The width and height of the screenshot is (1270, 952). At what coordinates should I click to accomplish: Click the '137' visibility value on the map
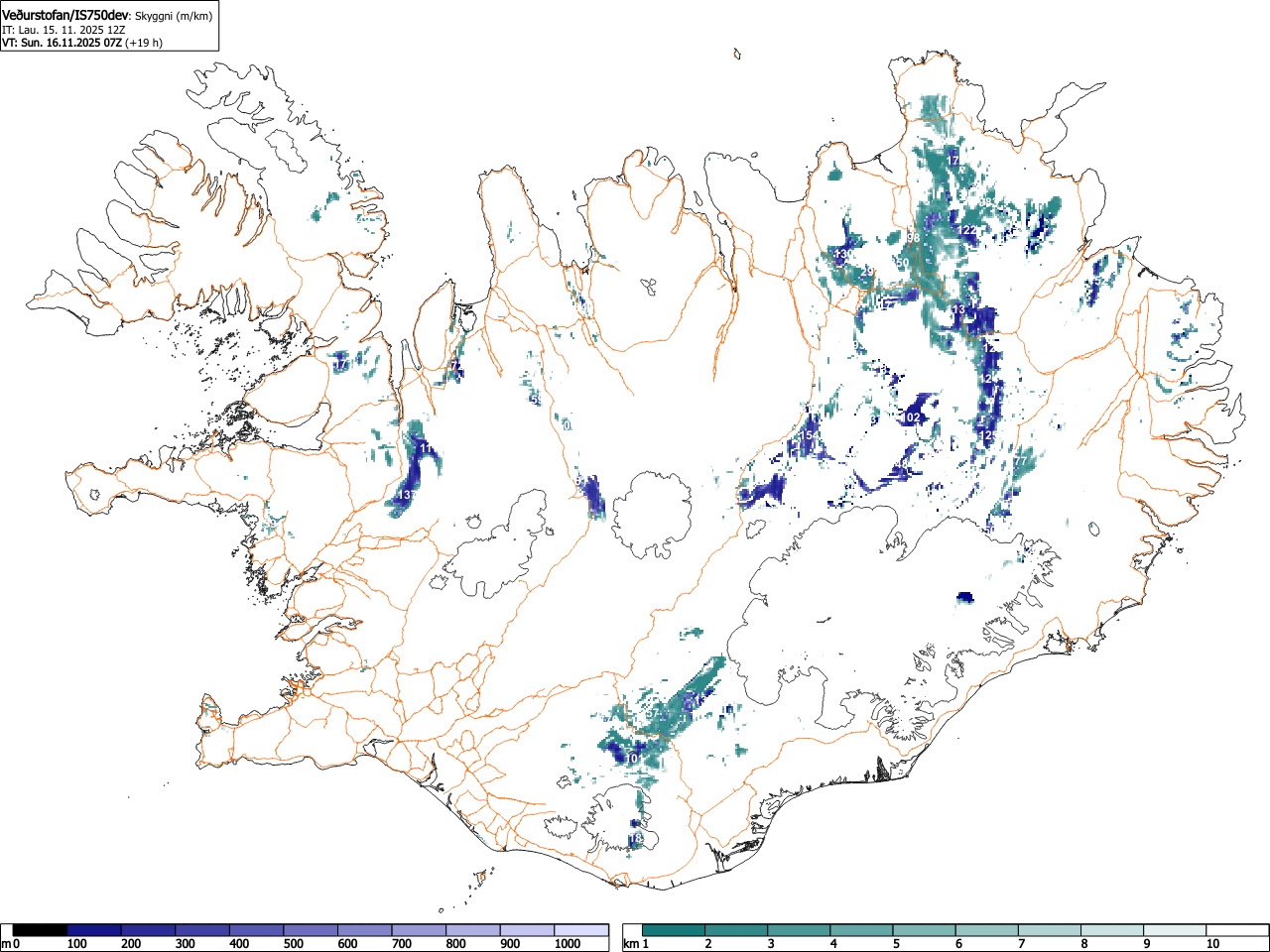coord(406,494)
